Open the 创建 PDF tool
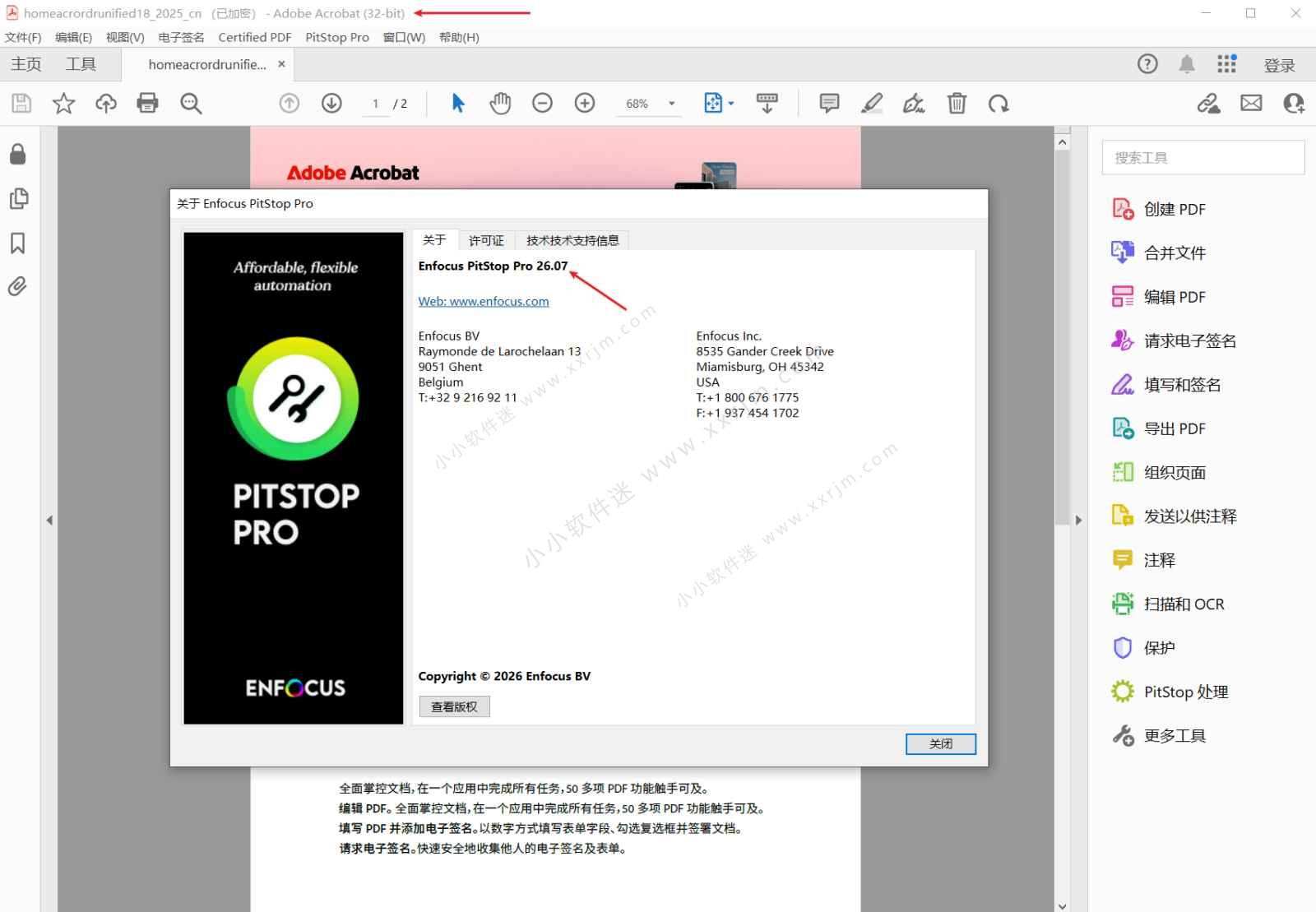This screenshot has width=1316, height=912. 1159,209
